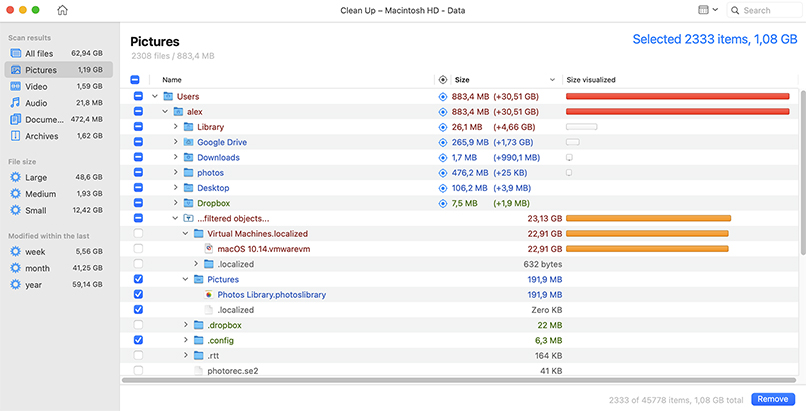This screenshot has height=411, width=806.
Task: Expand the Library folder
Action: (x=175, y=127)
